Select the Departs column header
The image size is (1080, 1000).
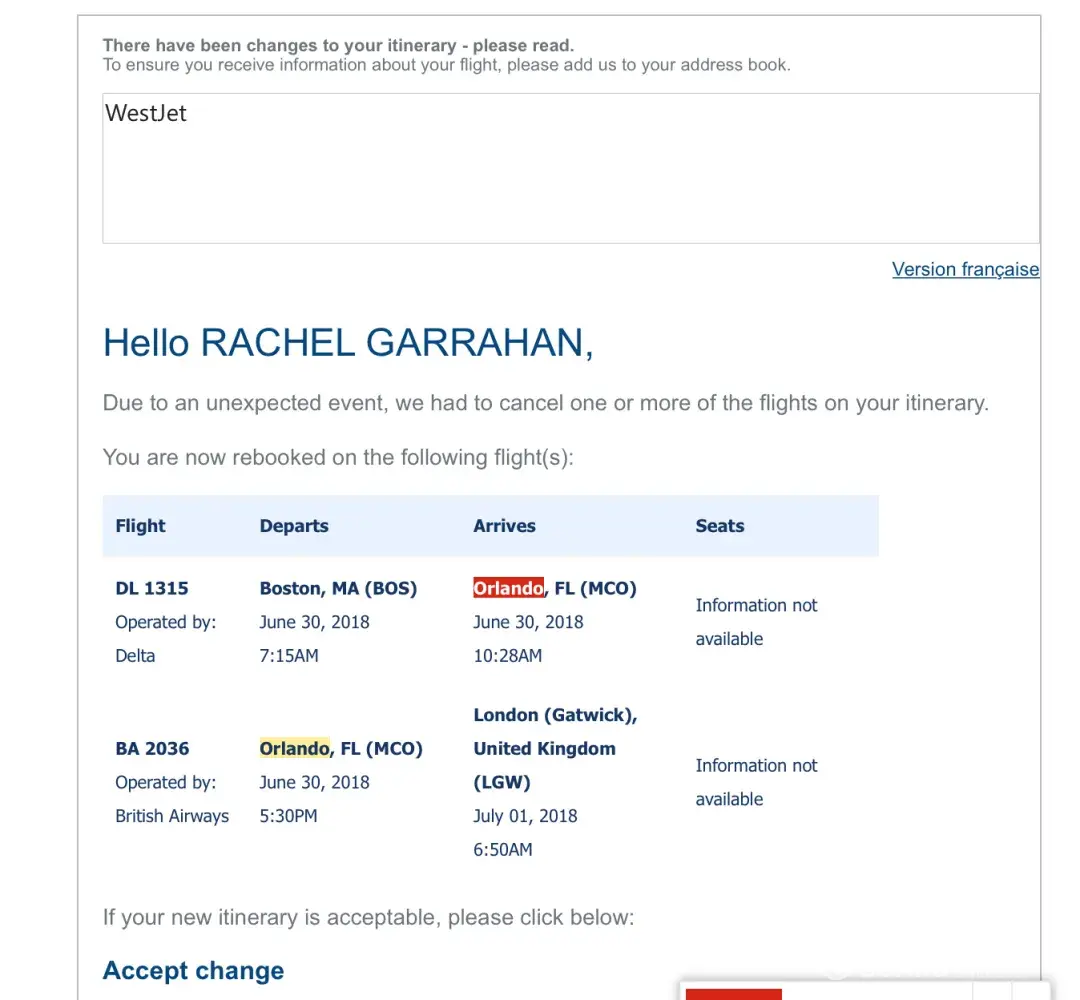coord(293,526)
